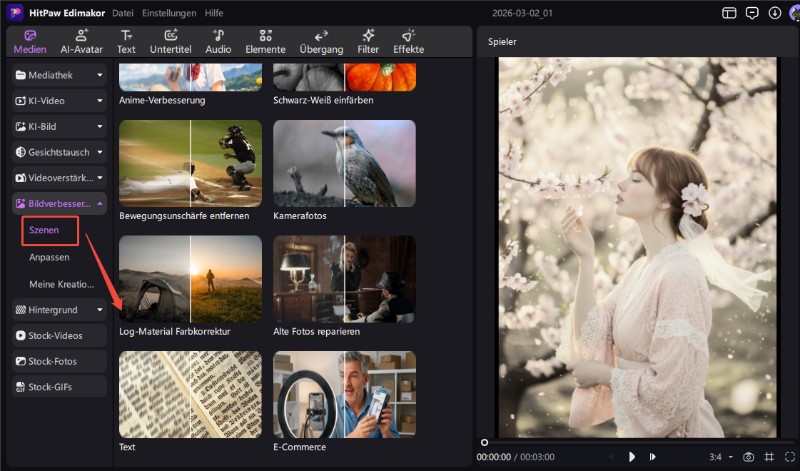Viewport: 800px width, 471px height.
Task: Expand the KI-Video dropdown
Action: click(59, 101)
